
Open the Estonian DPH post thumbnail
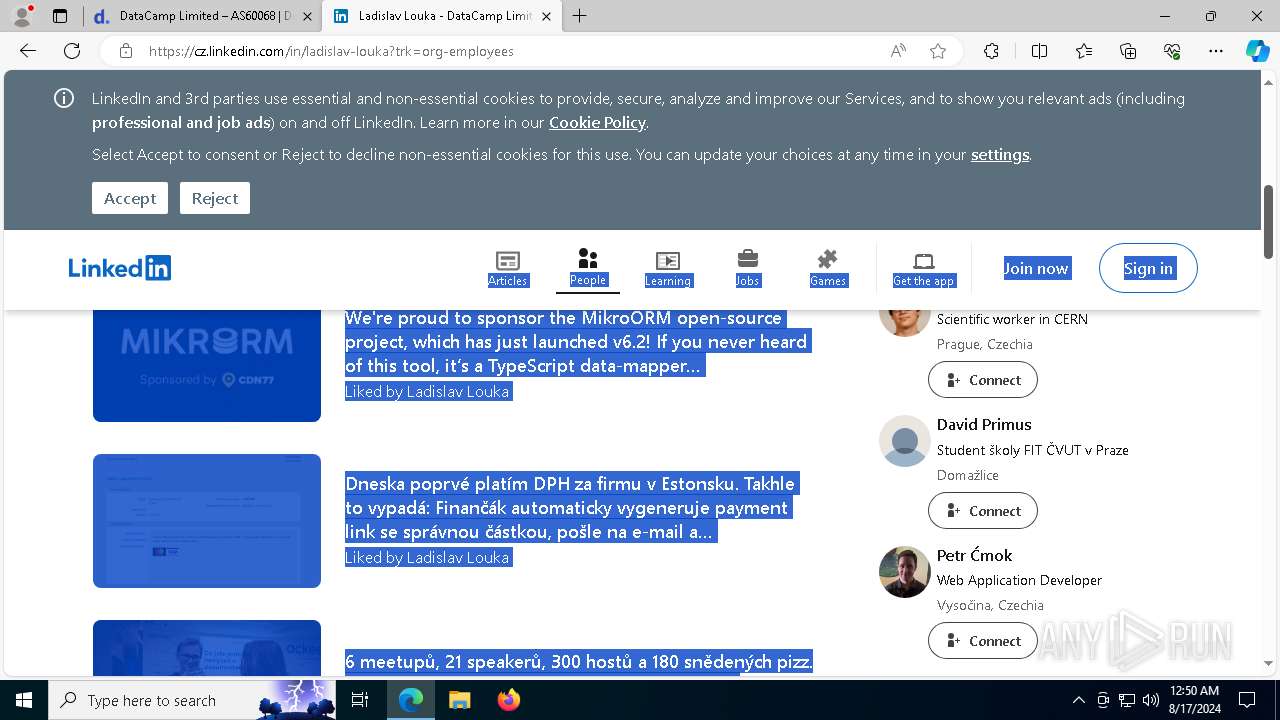207,521
